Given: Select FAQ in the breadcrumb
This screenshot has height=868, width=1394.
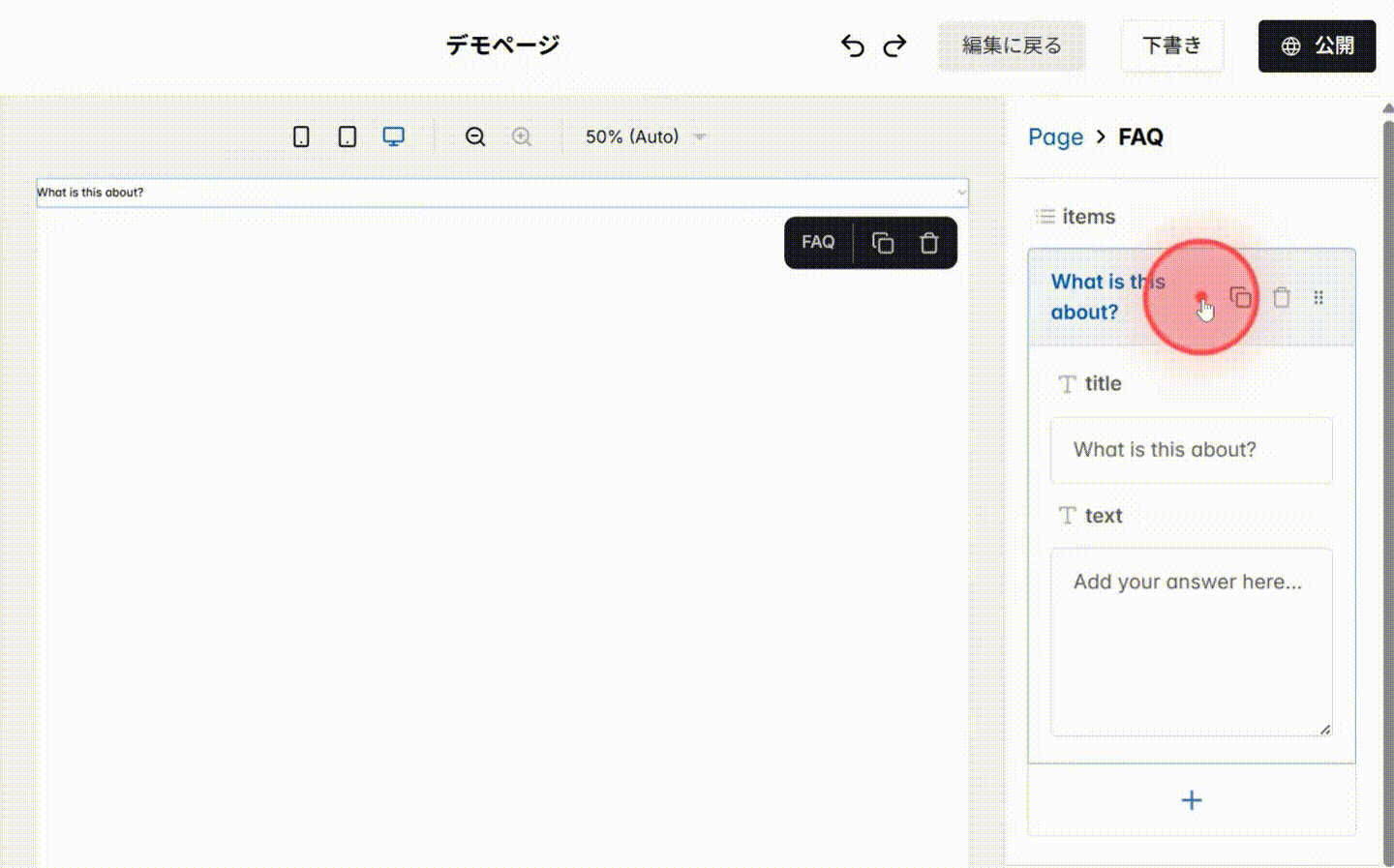Looking at the screenshot, I should [1139, 136].
